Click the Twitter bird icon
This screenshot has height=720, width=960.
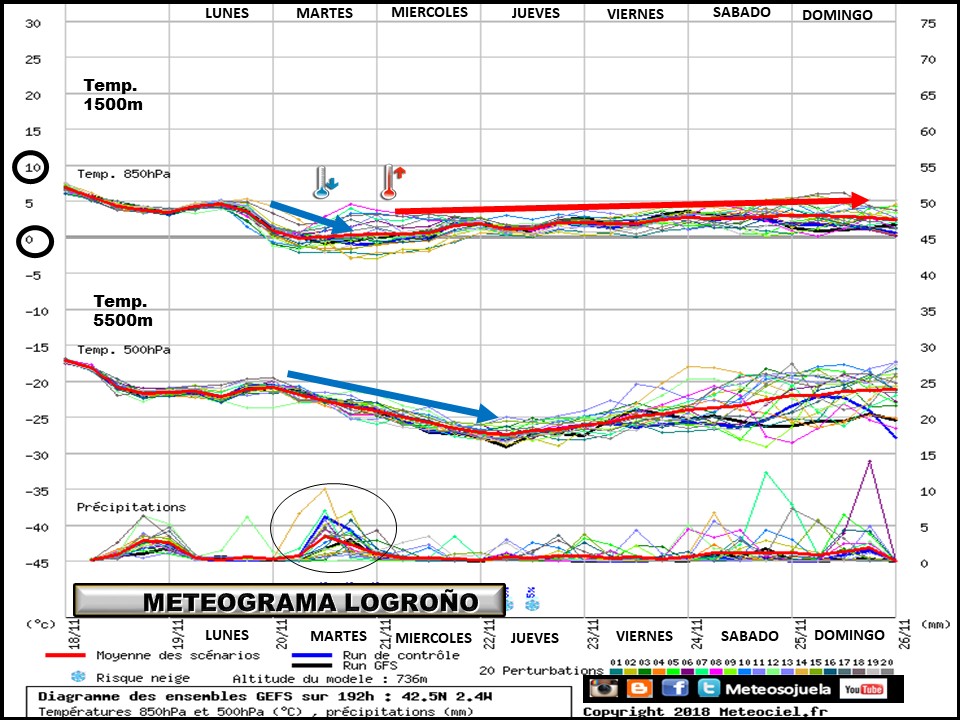(708, 689)
